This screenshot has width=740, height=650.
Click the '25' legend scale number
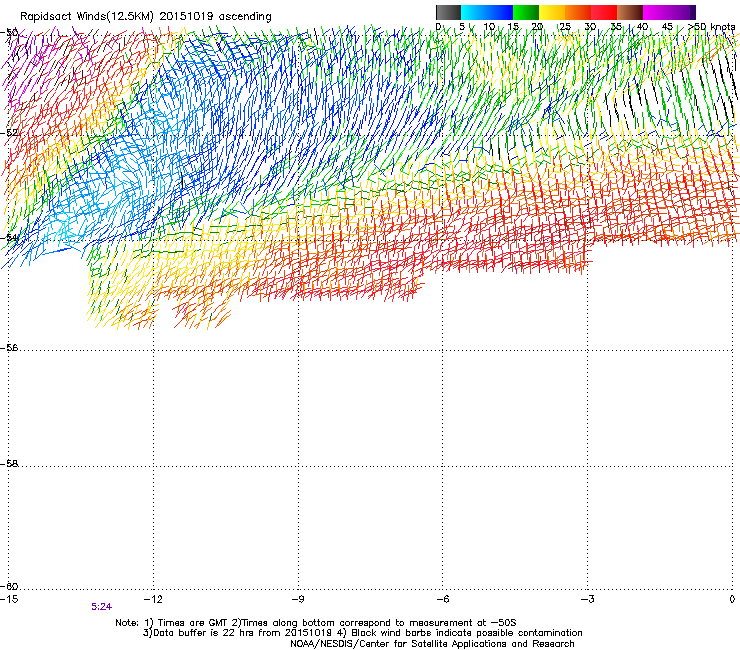(565, 27)
